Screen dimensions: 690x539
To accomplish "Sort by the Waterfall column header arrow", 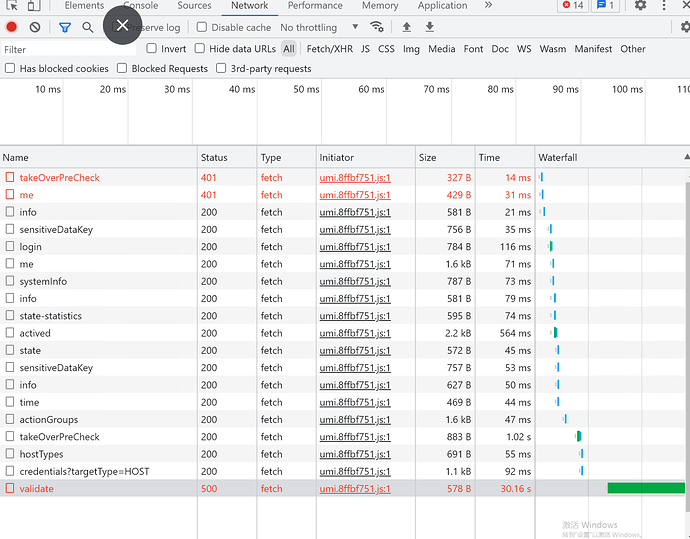I will coord(685,157).
